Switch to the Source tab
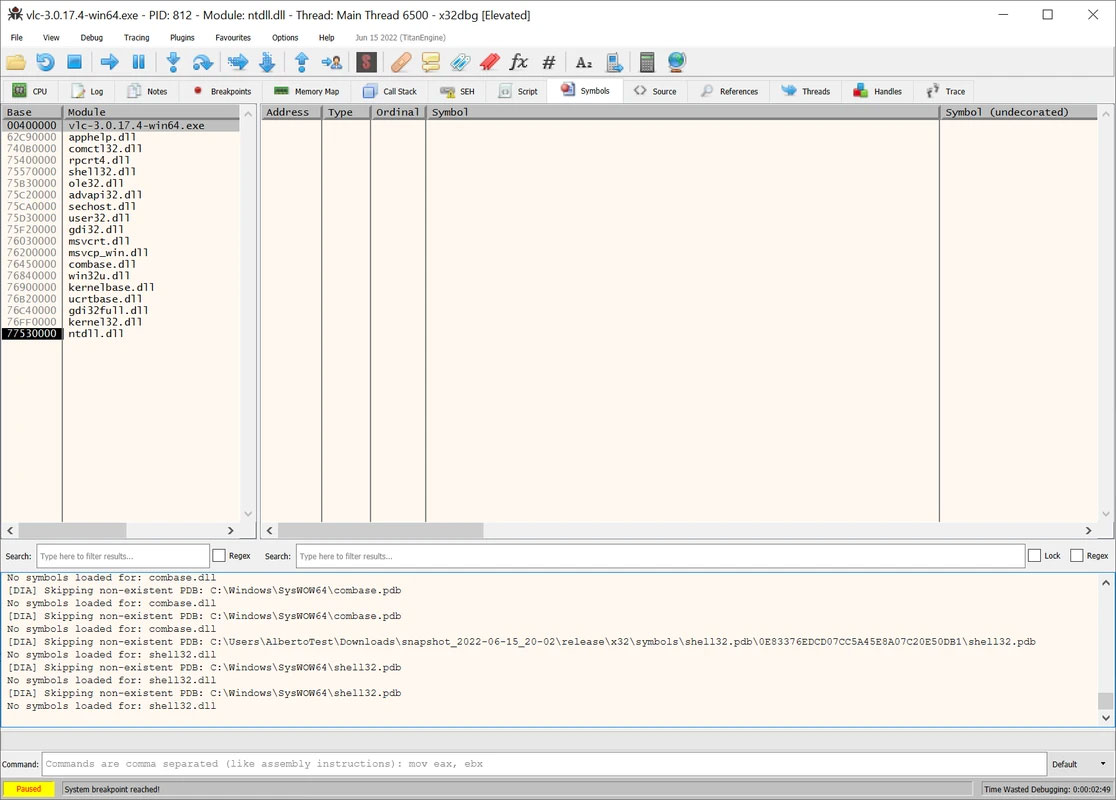This screenshot has width=1116, height=800. (655, 91)
